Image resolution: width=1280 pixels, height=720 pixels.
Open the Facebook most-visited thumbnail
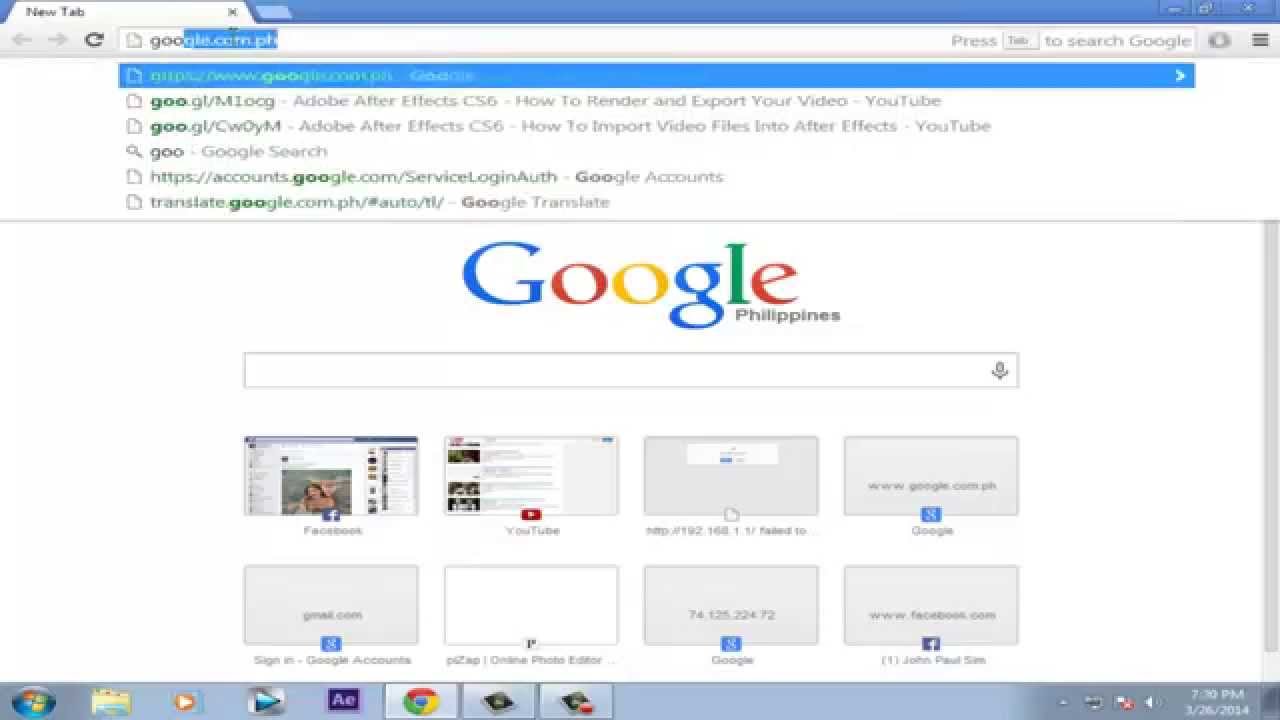(x=331, y=476)
